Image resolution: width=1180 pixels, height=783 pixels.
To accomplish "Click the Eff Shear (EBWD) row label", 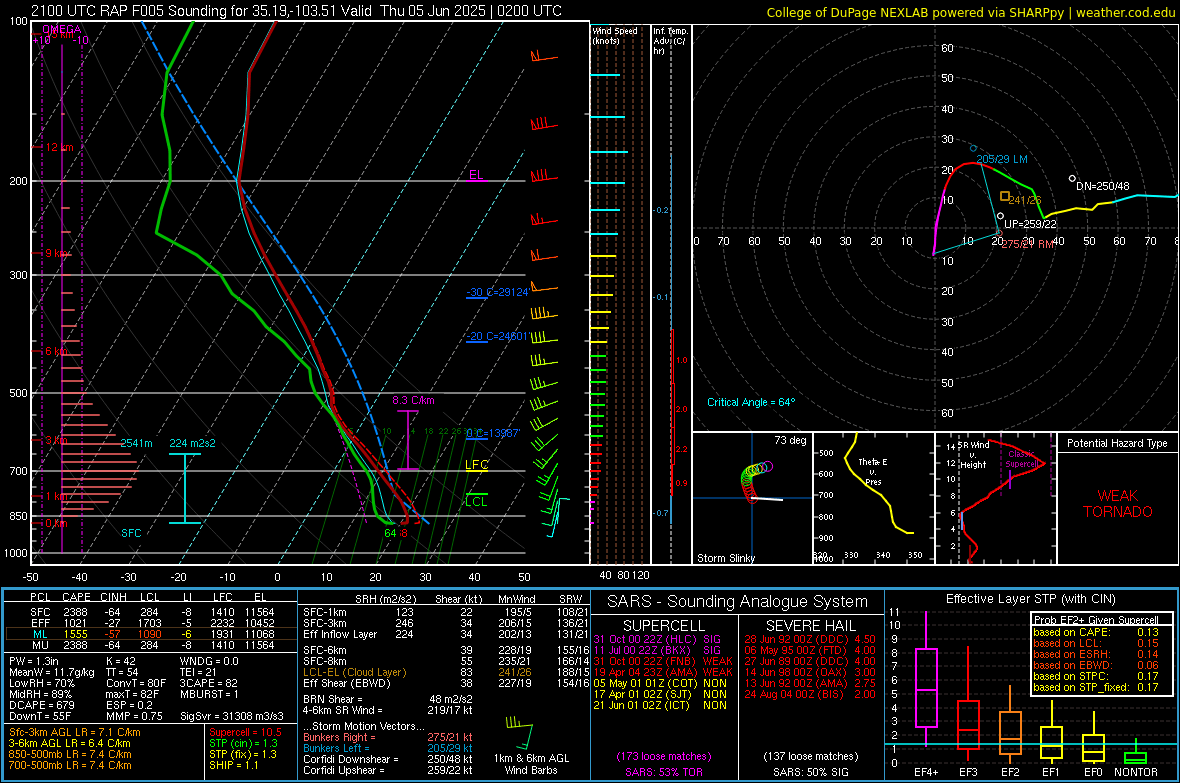I will click(x=347, y=684).
